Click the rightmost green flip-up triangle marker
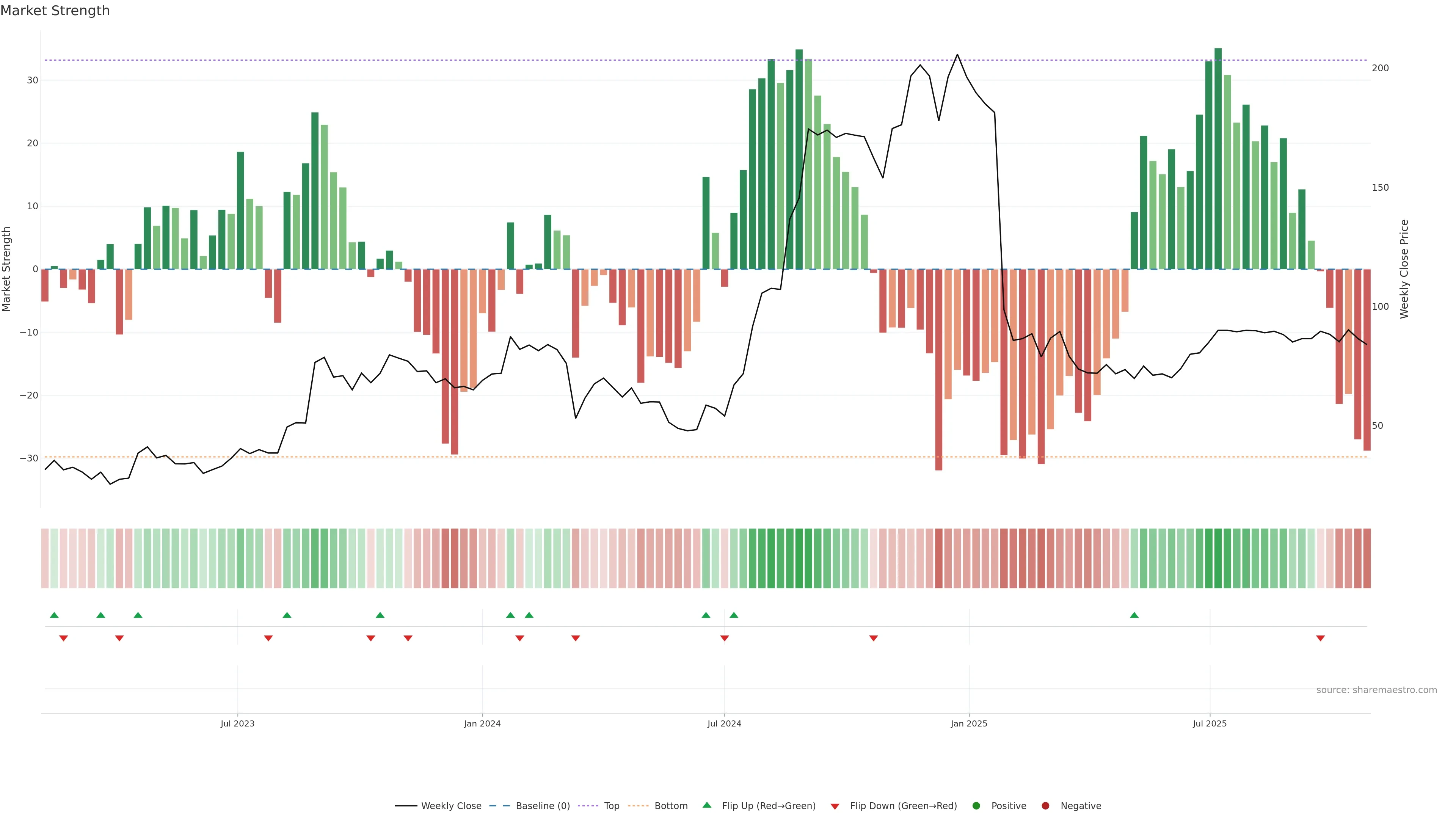1456x819 pixels. pos(1134,615)
